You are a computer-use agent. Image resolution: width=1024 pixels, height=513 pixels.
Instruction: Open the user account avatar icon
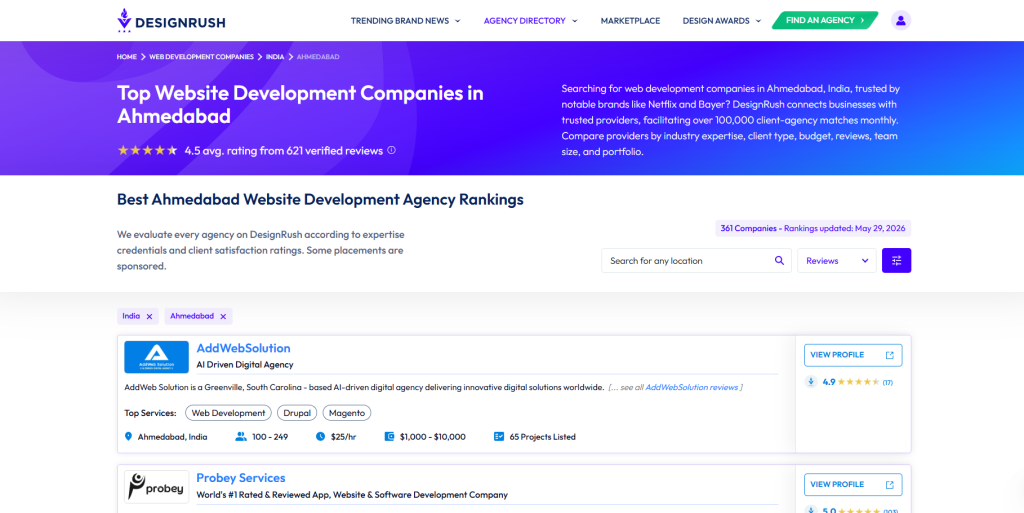[901, 20]
